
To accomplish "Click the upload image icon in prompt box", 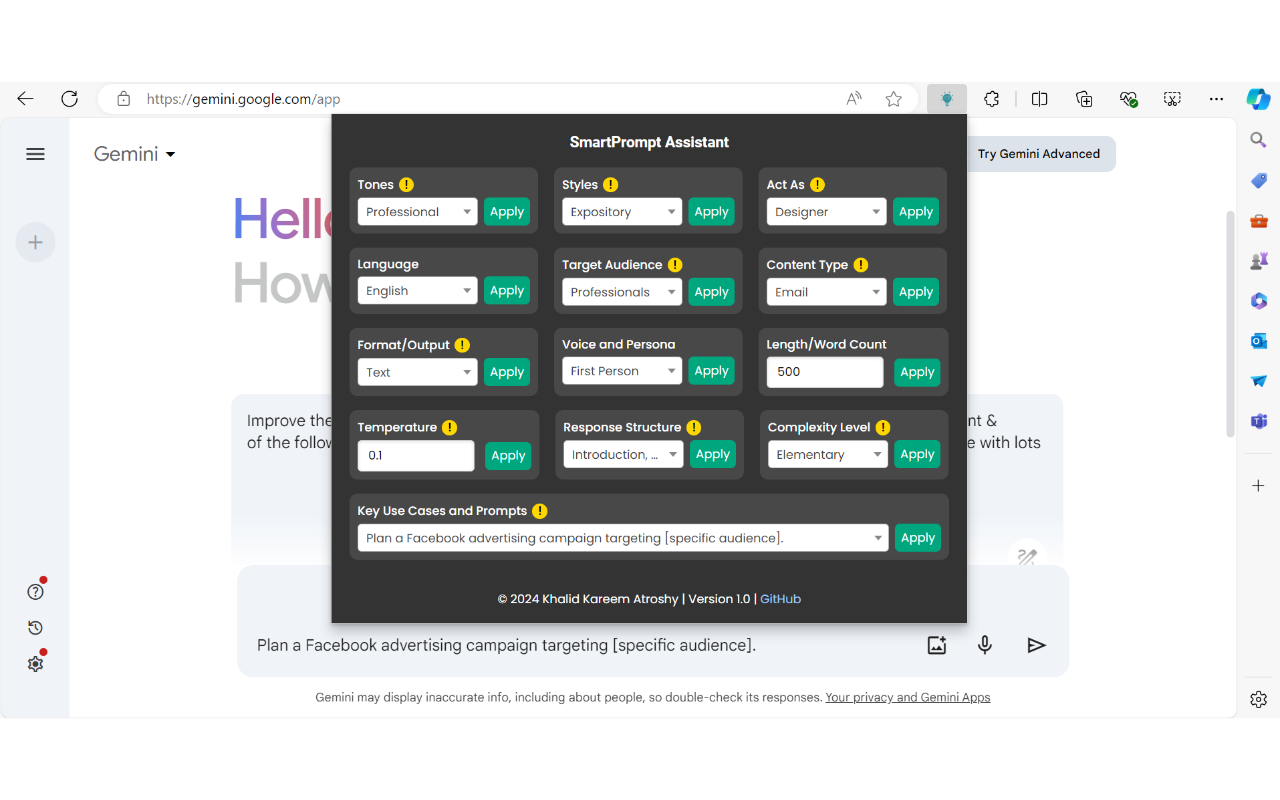I will [937, 645].
